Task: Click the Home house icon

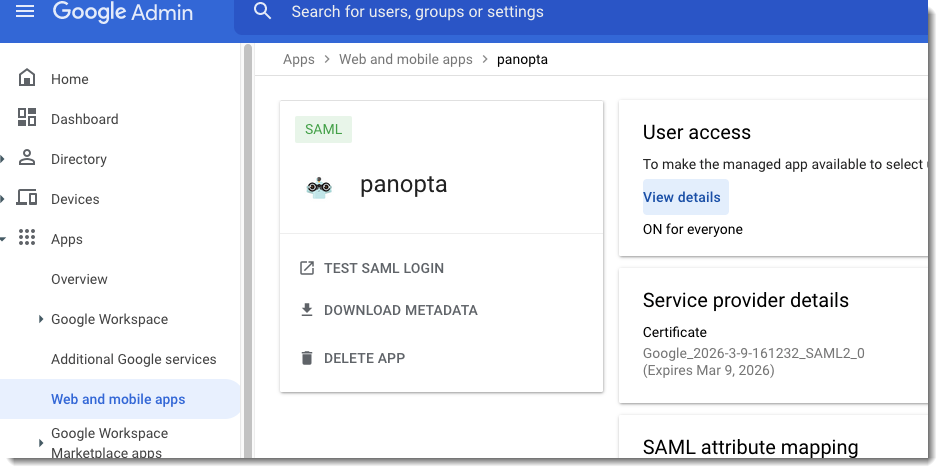Action: coord(27,79)
